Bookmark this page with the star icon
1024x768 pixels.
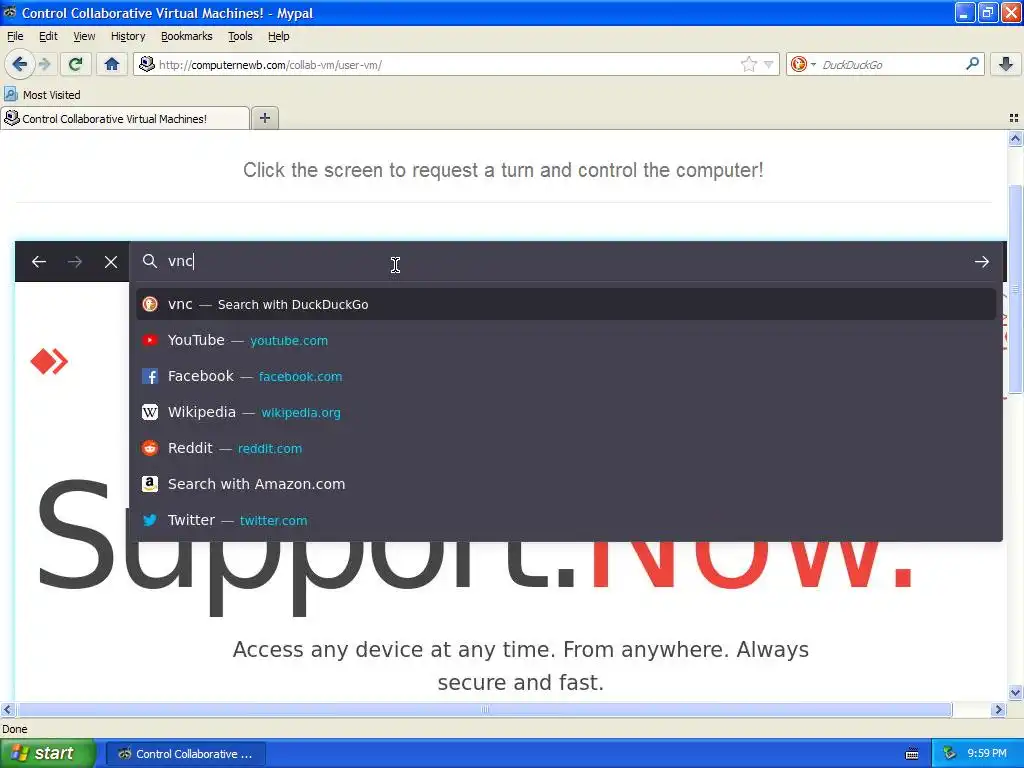(748, 64)
